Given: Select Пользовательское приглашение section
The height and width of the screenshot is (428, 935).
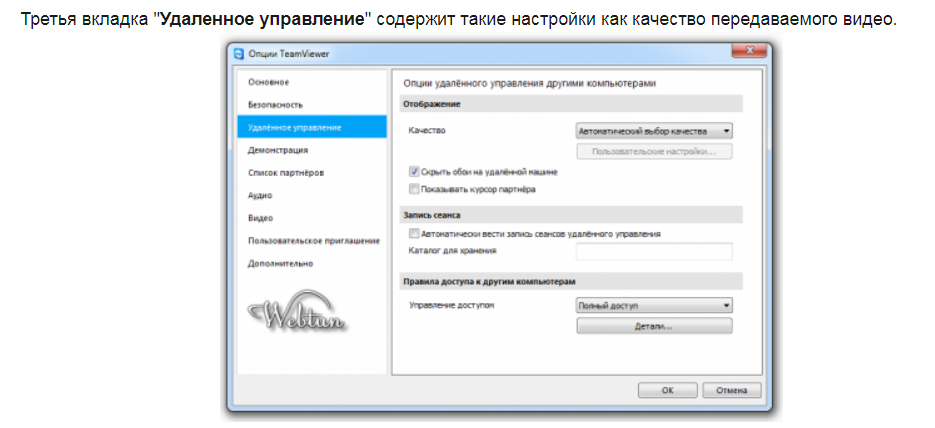Looking at the screenshot, I should [x=314, y=241].
